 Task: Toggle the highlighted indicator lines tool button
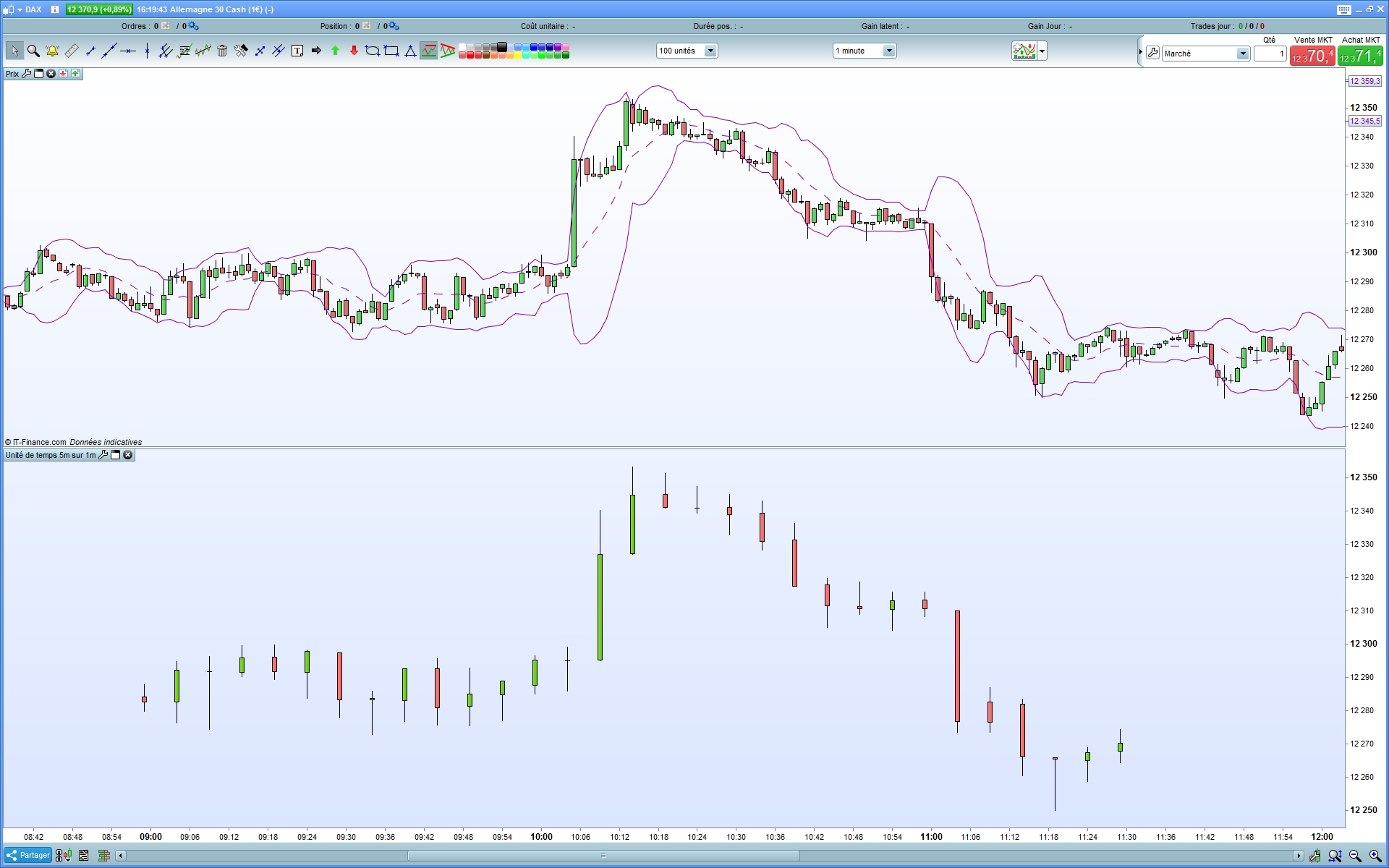pyautogui.click(x=429, y=51)
